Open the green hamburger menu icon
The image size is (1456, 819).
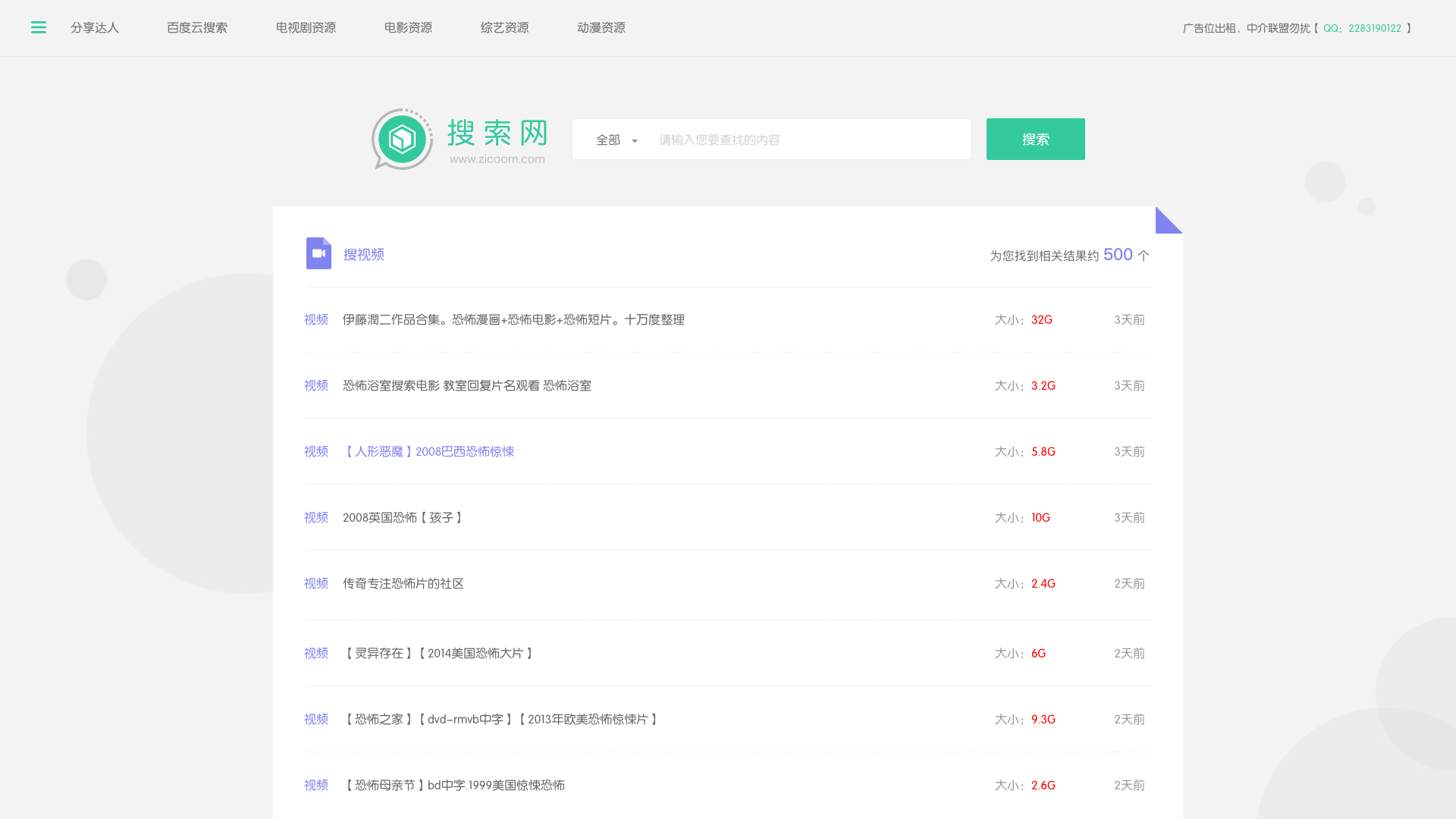click(x=39, y=27)
